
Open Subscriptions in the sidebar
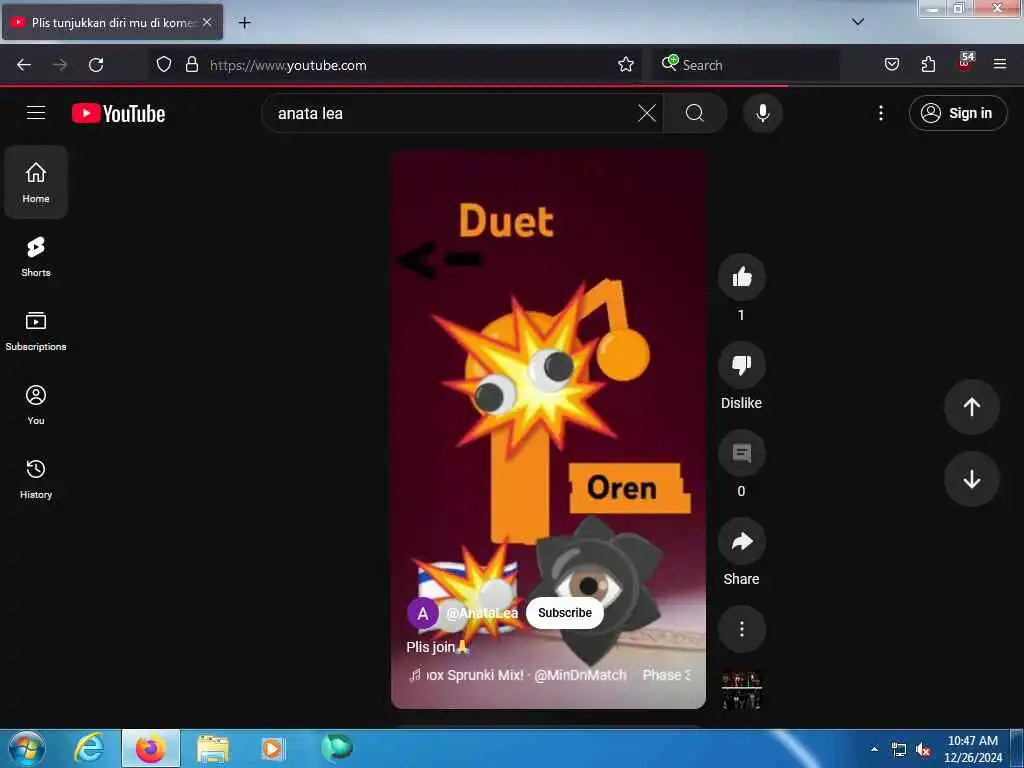point(36,330)
